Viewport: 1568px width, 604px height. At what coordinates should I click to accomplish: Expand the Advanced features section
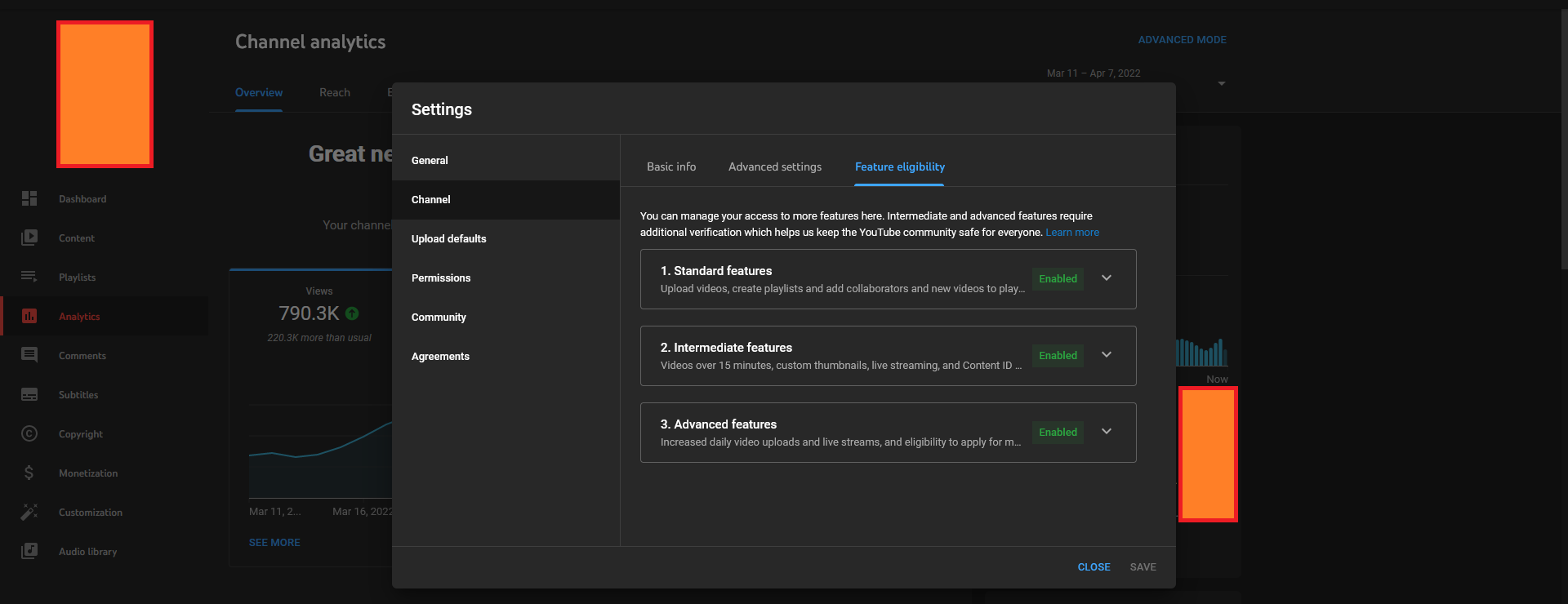click(x=1107, y=432)
